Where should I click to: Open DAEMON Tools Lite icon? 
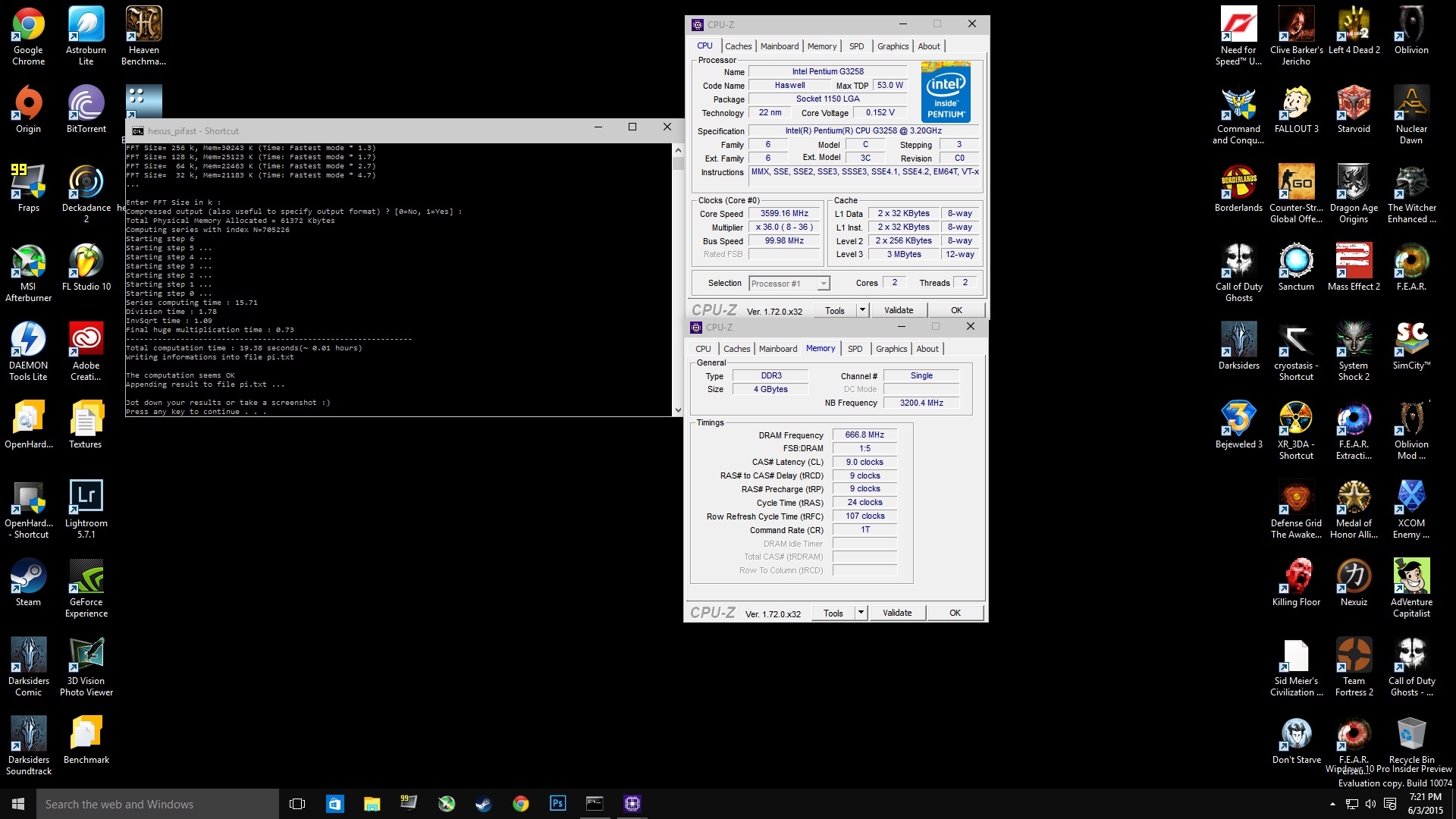click(28, 351)
